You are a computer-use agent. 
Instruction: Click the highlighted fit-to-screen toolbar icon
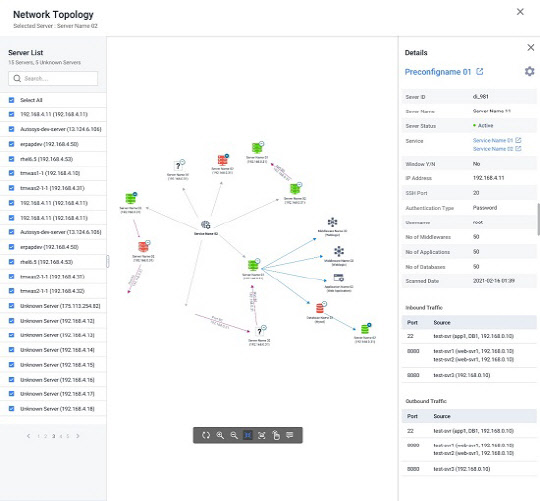(248, 435)
